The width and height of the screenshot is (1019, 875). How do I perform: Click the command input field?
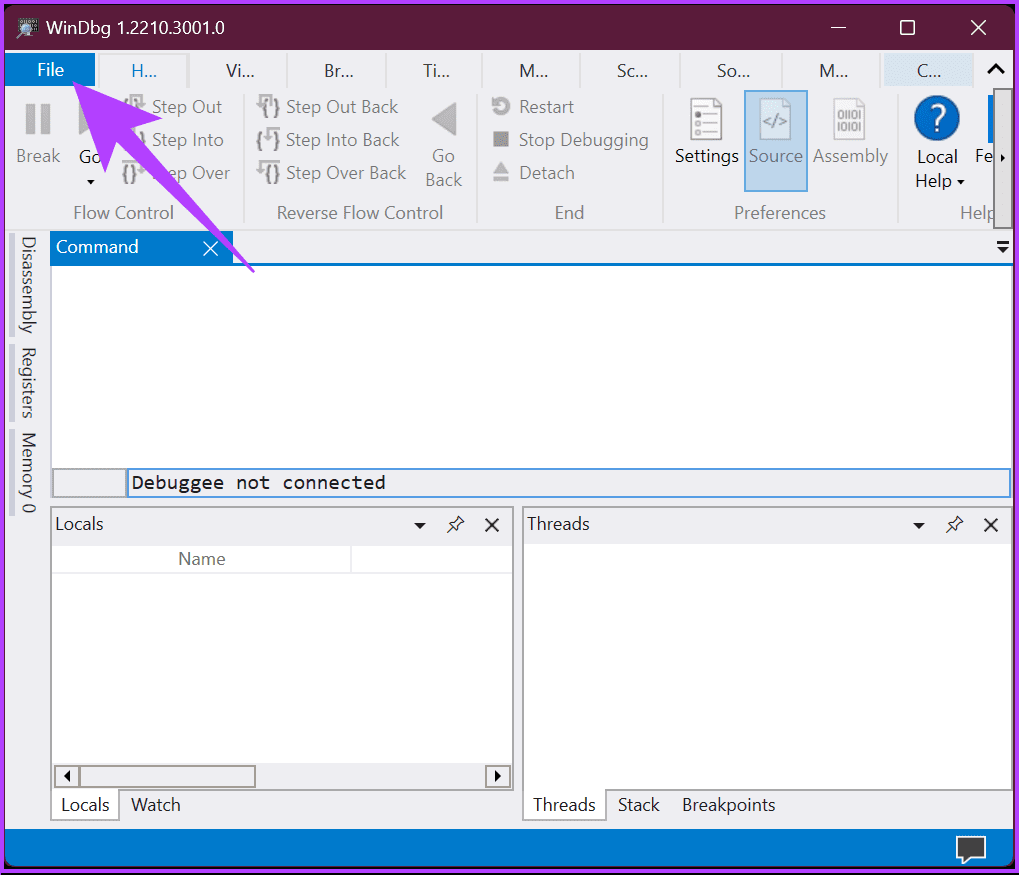click(x=569, y=483)
